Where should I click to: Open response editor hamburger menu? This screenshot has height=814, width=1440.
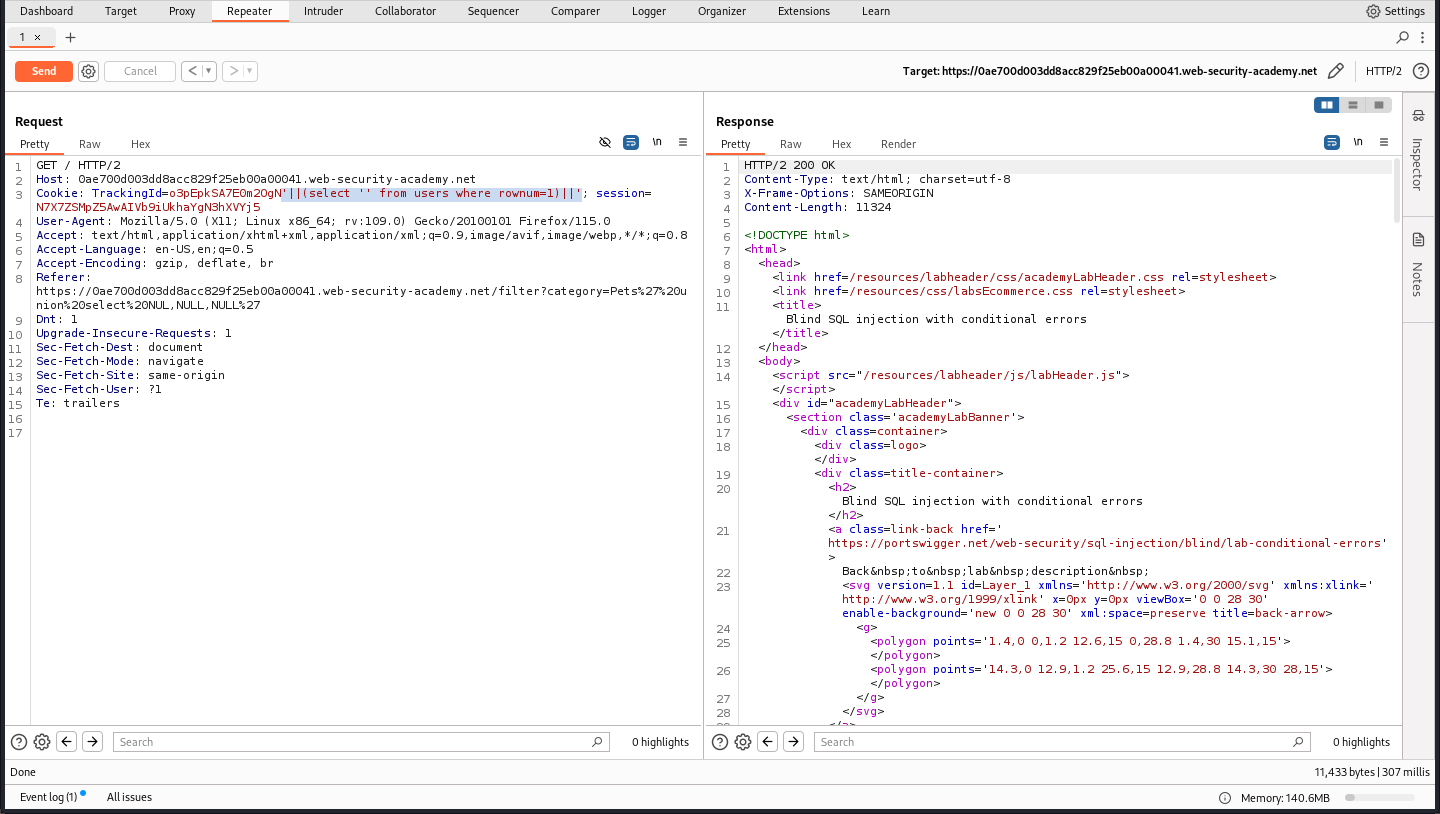[1384, 143]
